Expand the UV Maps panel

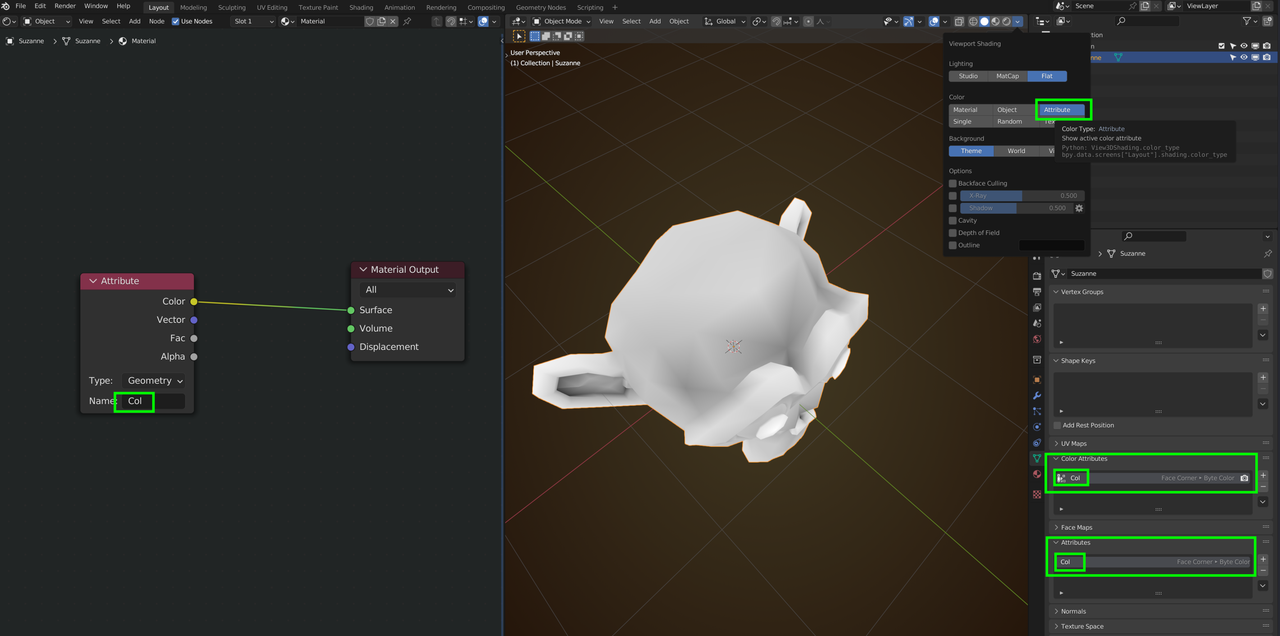pos(1074,443)
